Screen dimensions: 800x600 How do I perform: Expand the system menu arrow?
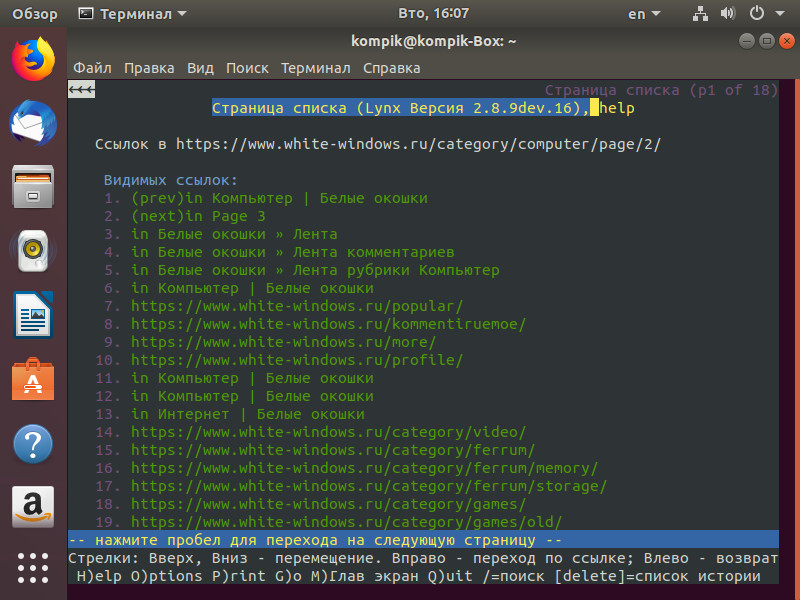(x=780, y=14)
